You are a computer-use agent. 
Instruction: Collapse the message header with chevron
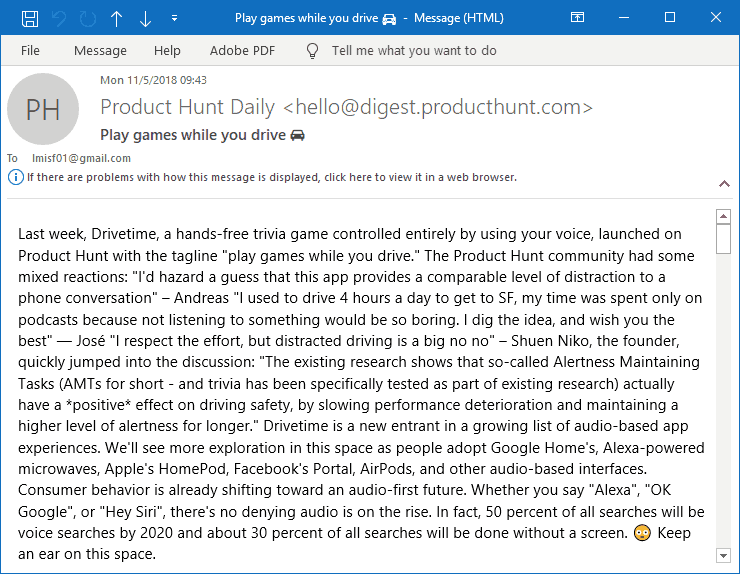point(724,184)
